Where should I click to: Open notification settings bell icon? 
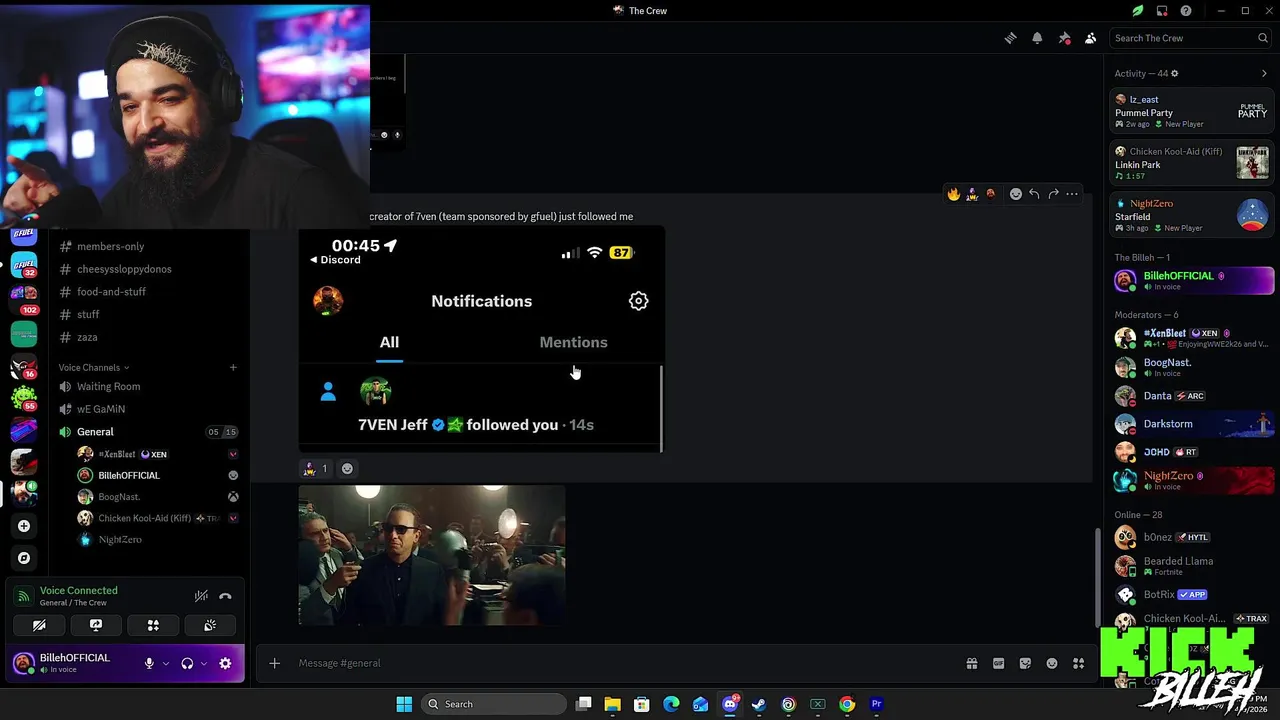[1037, 38]
